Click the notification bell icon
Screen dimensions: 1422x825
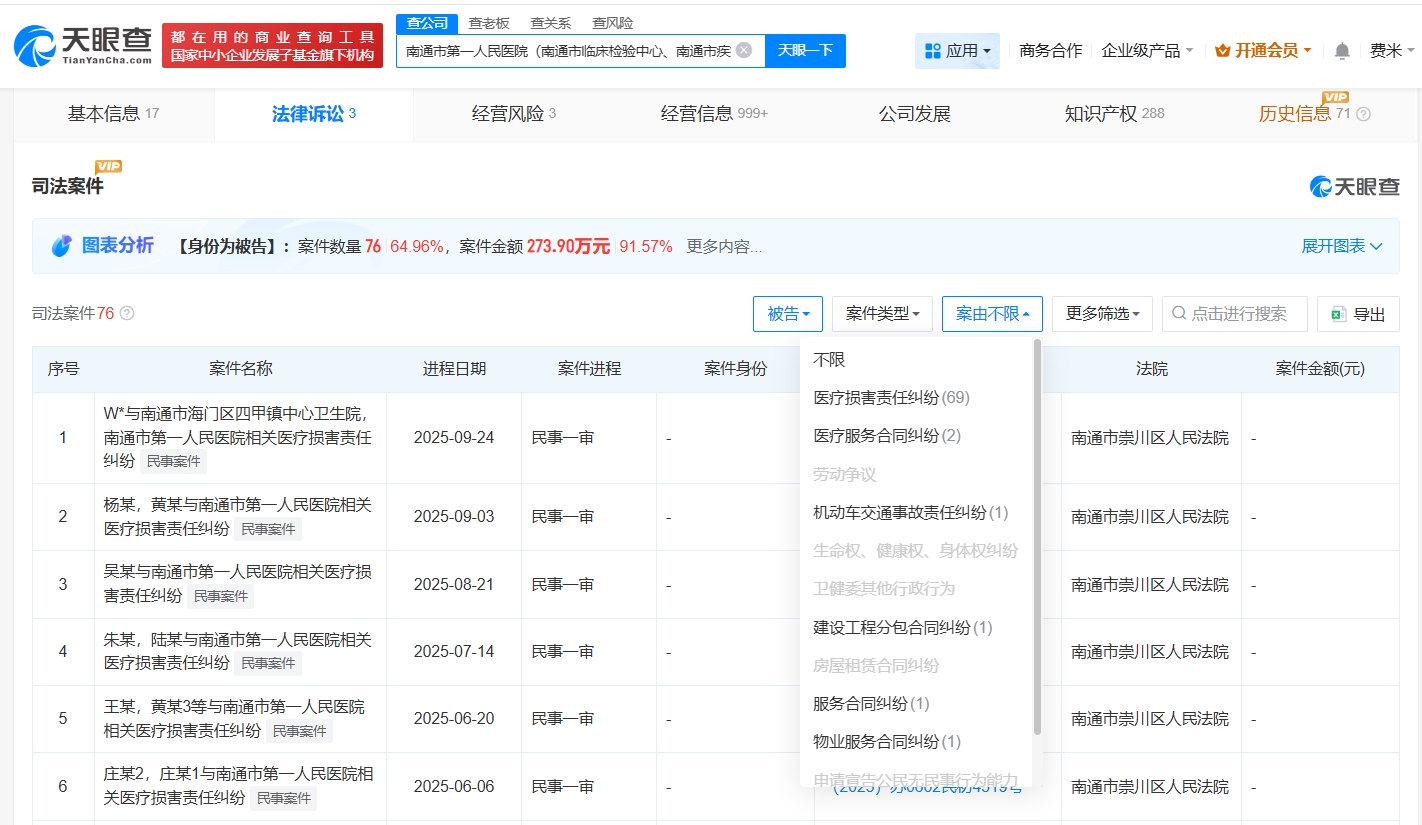(x=1342, y=51)
